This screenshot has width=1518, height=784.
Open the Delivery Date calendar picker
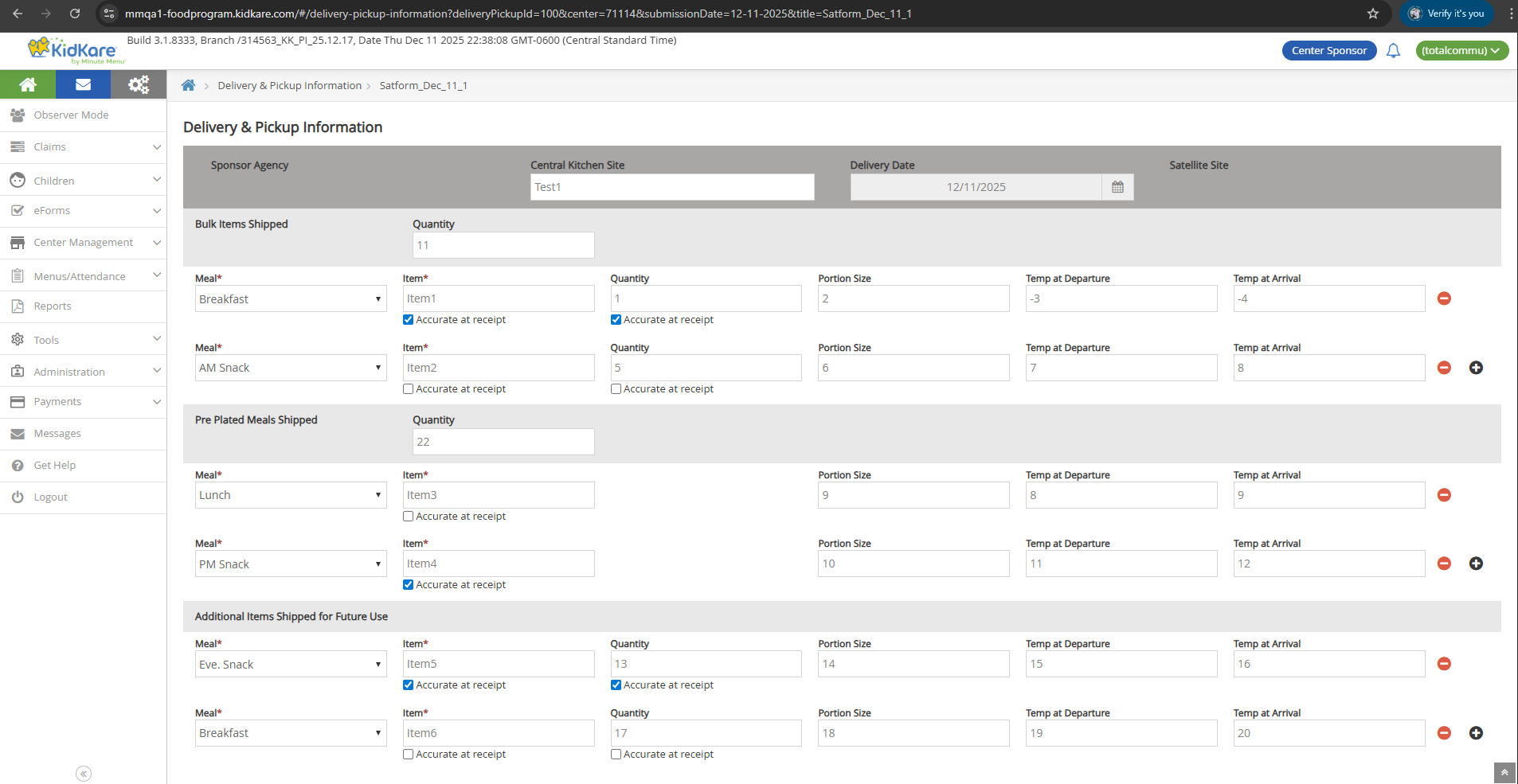click(1117, 187)
